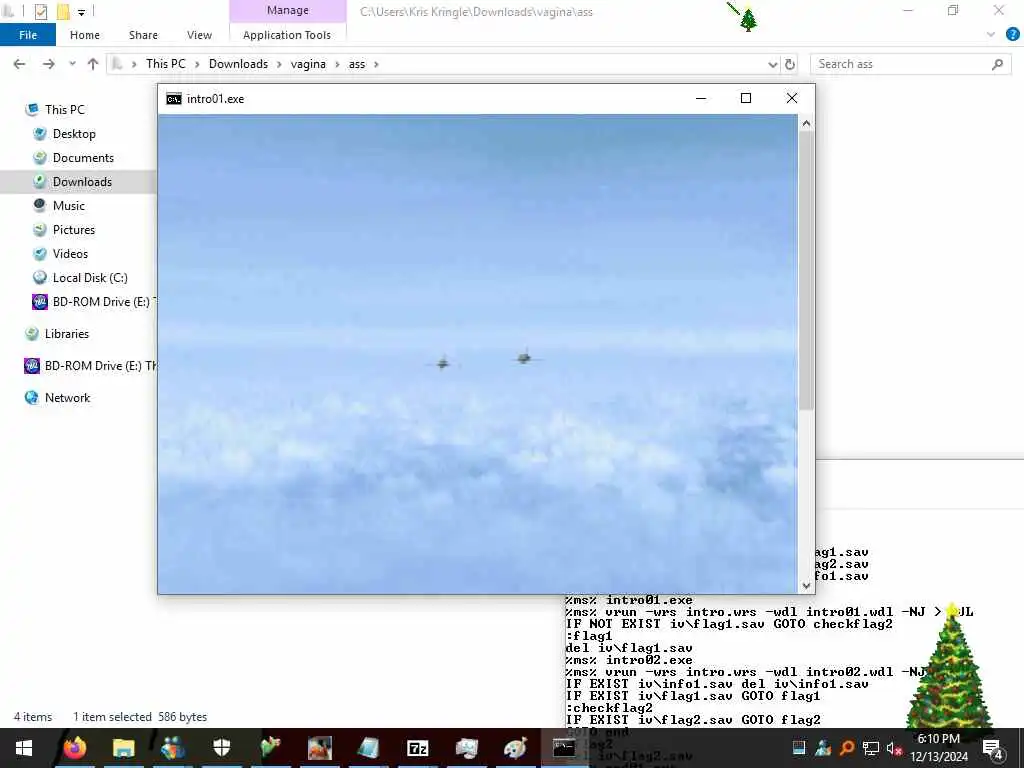Click the 'vagina' breadcrumb segment
Screen dimensions: 1024x768
(308, 64)
